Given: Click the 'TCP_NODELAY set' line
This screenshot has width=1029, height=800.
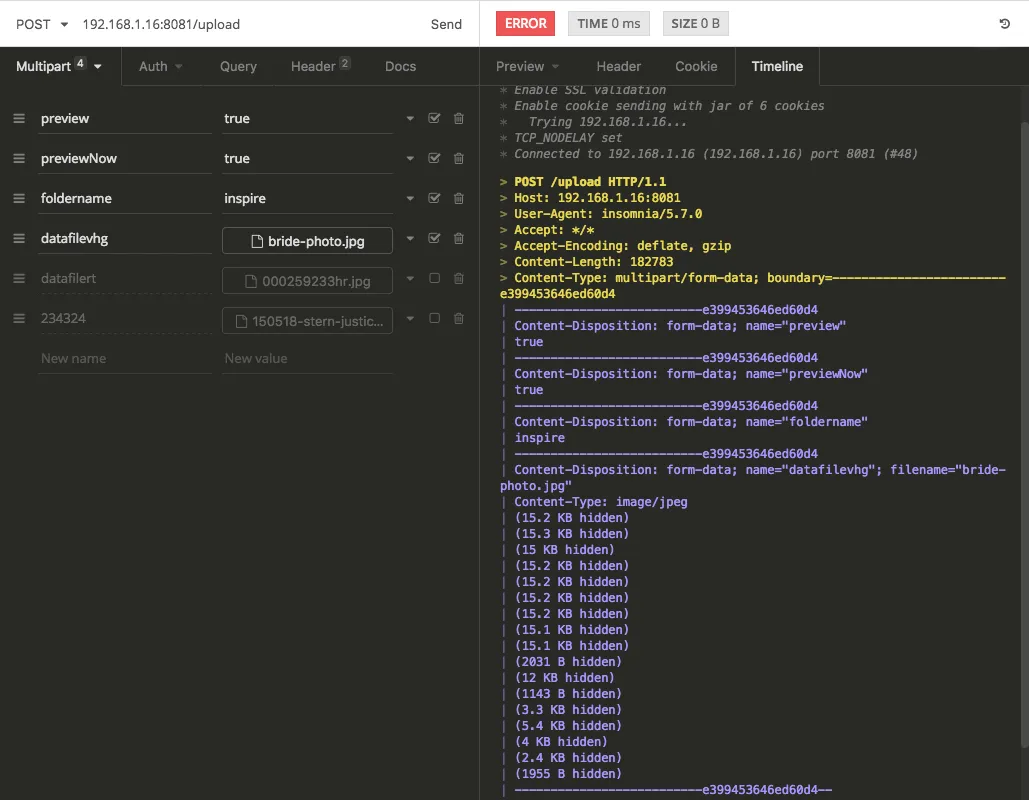Looking at the screenshot, I should 568,138.
